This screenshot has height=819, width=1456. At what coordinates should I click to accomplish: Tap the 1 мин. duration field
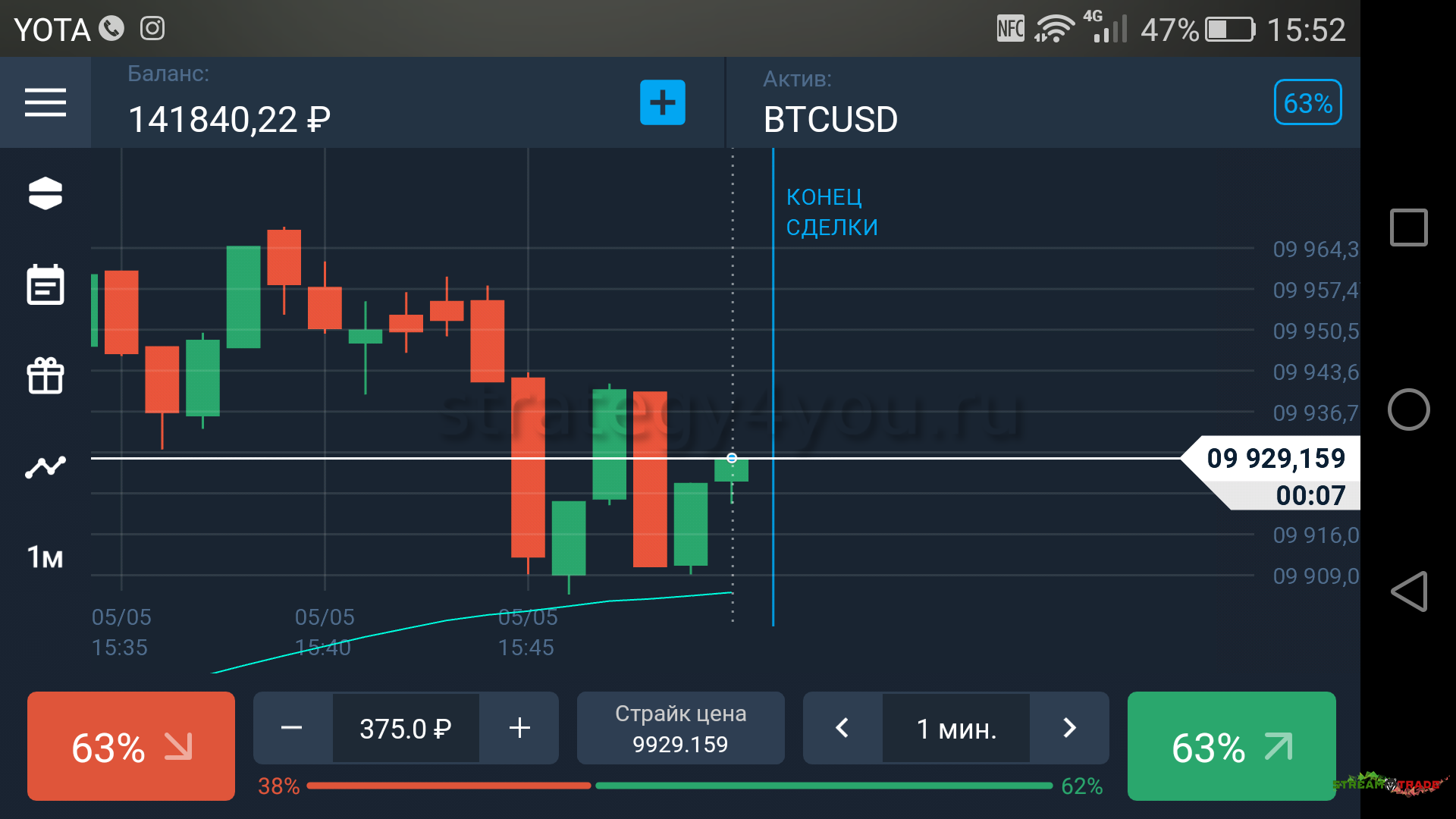pyautogui.click(x=955, y=728)
